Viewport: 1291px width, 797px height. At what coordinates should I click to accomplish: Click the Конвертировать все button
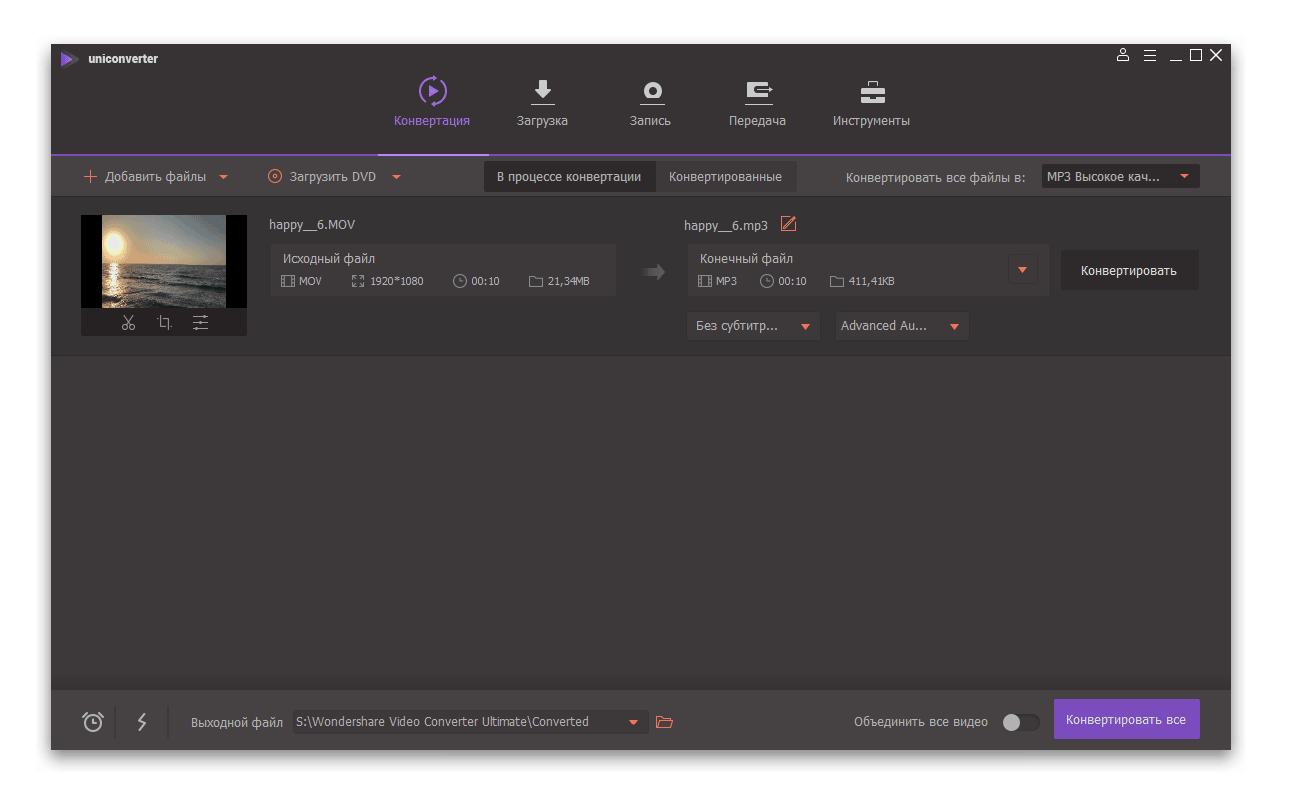pos(1126,720)
